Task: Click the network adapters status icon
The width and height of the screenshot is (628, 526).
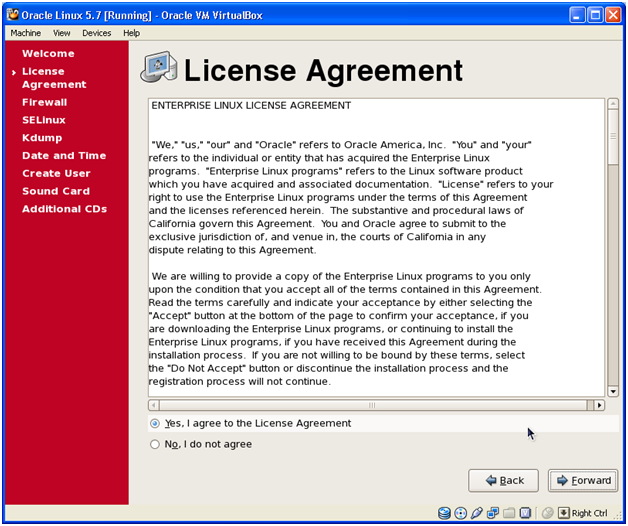Action: (x=493, y=513)
